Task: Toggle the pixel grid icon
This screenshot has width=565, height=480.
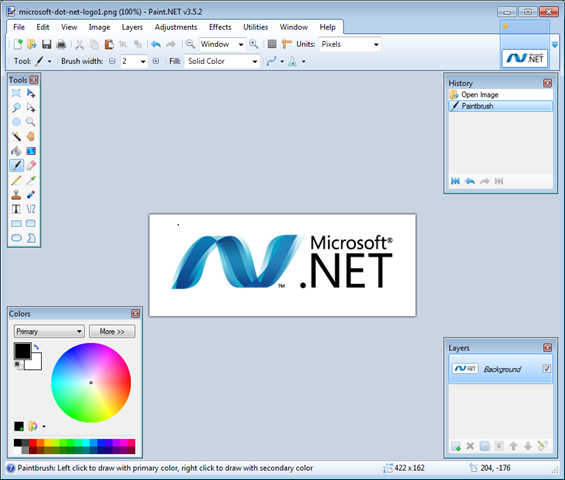Action: (272, 44)
